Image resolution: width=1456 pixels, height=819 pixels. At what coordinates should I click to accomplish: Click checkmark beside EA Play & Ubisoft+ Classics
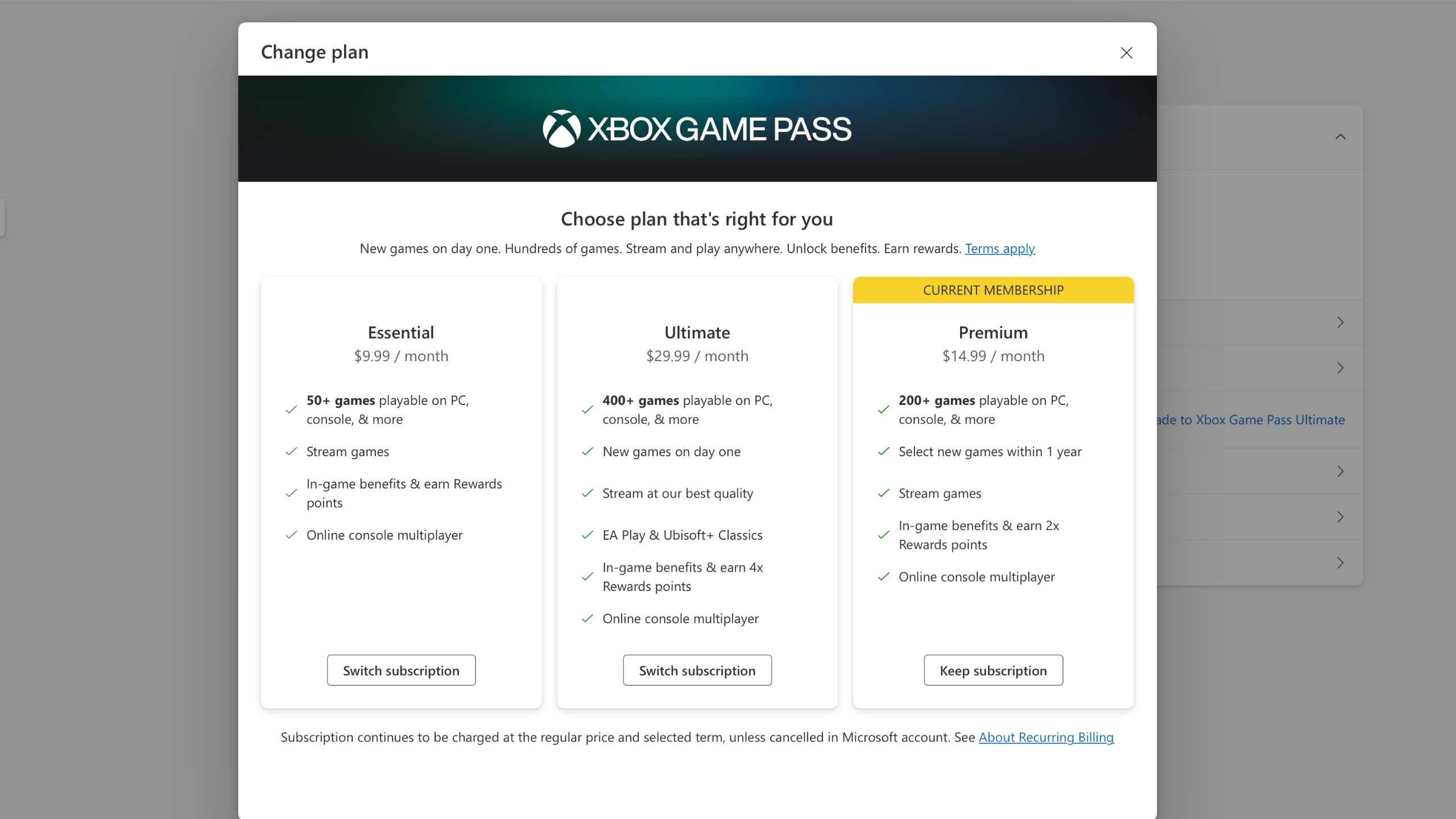point(588,535)
